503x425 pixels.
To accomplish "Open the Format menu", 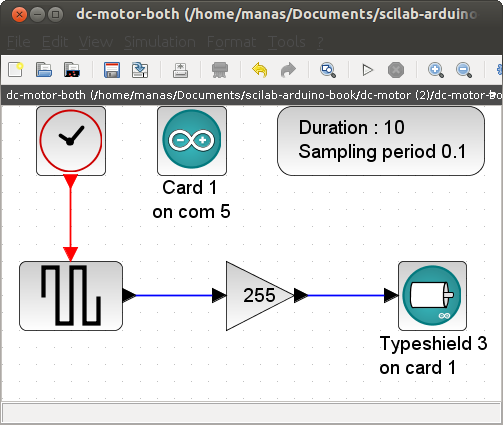I will [231, 42].
